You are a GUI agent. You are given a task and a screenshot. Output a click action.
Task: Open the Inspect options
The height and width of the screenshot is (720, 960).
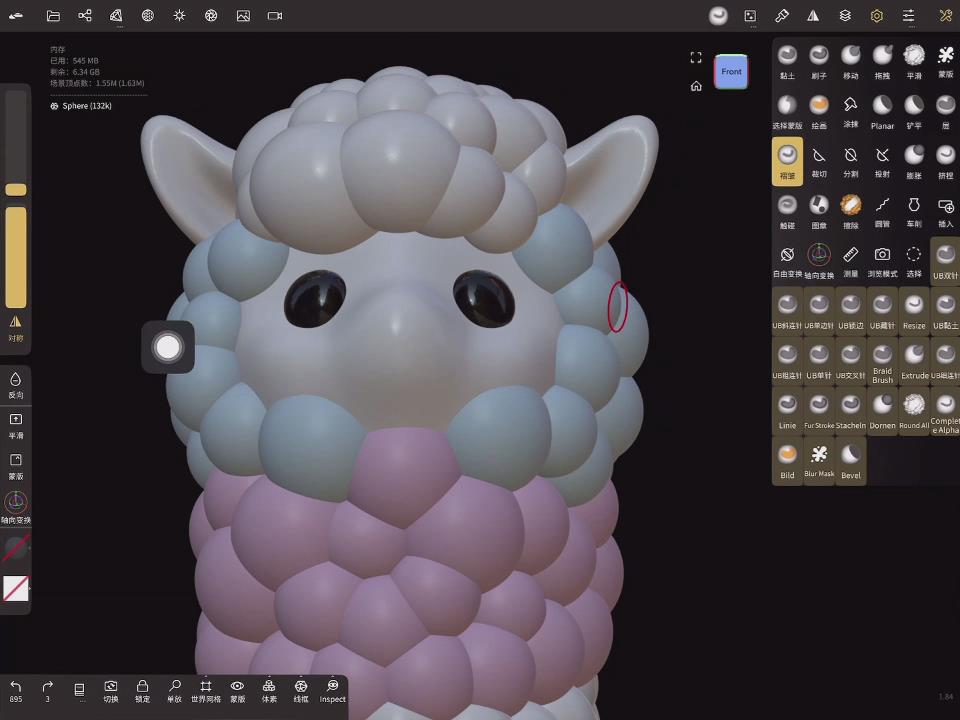coord(332,691)
